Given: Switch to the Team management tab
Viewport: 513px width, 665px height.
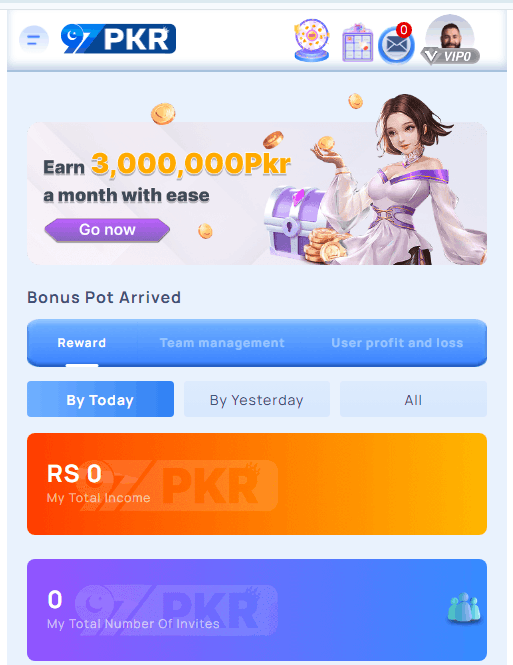Looking at the screenshot, I should click(222, 343).
